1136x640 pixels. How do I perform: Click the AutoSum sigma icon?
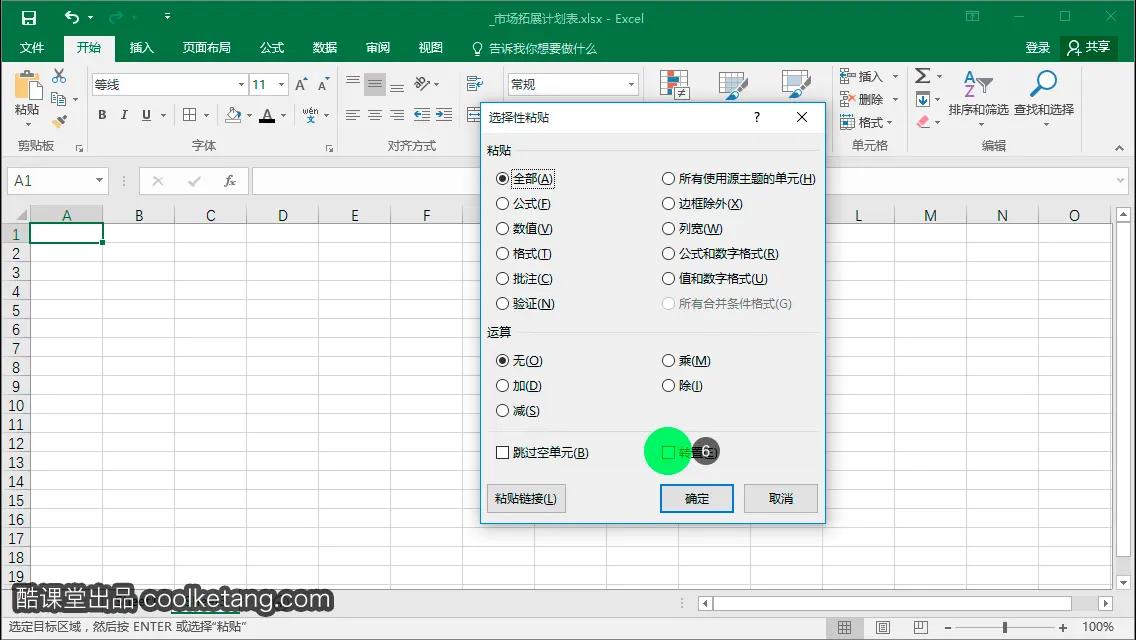tap(922, 75)
